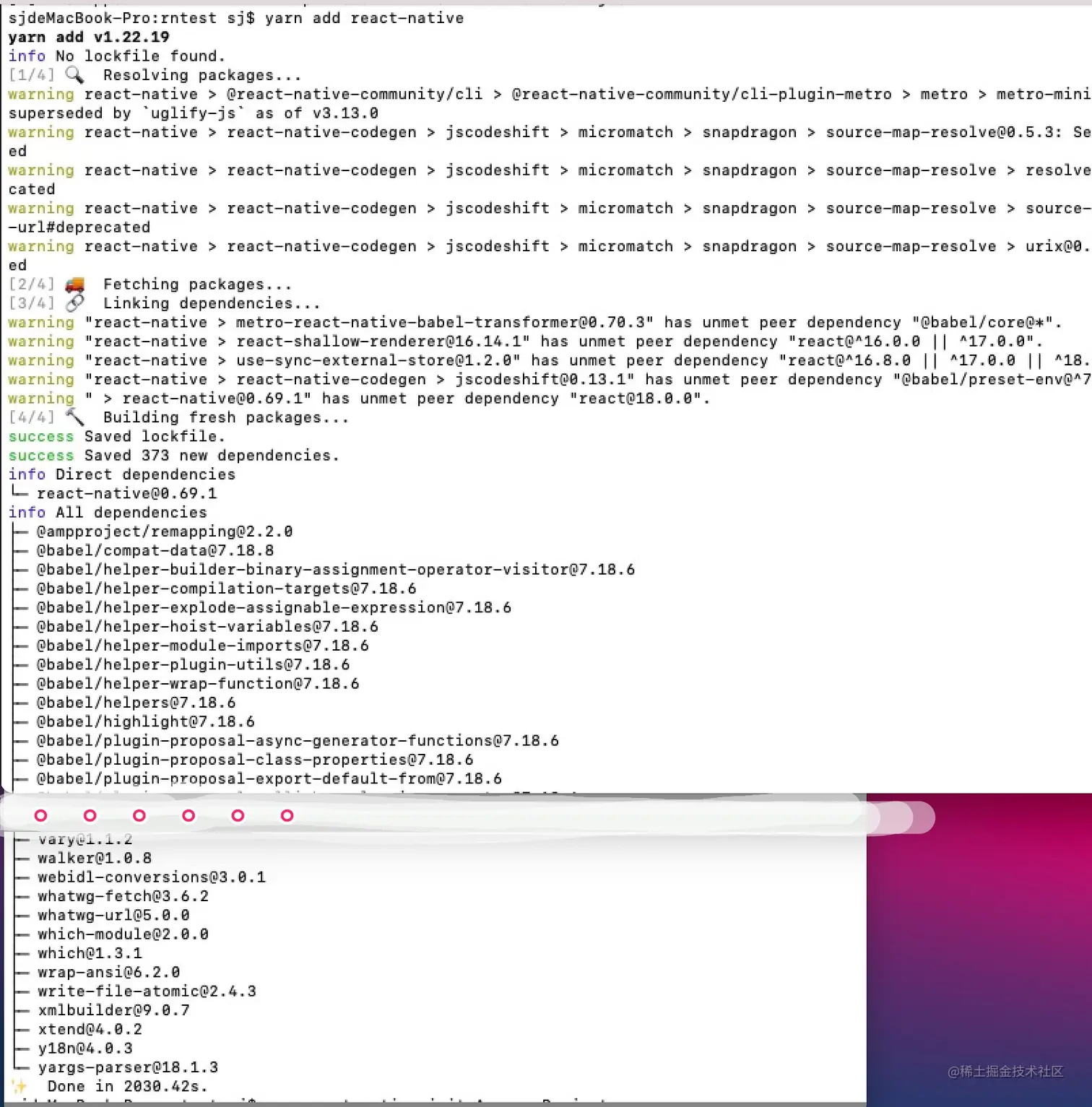Select the which-module@2.0.0 entry
This screenshot has width=1092, height=1107.
[123, 934]
